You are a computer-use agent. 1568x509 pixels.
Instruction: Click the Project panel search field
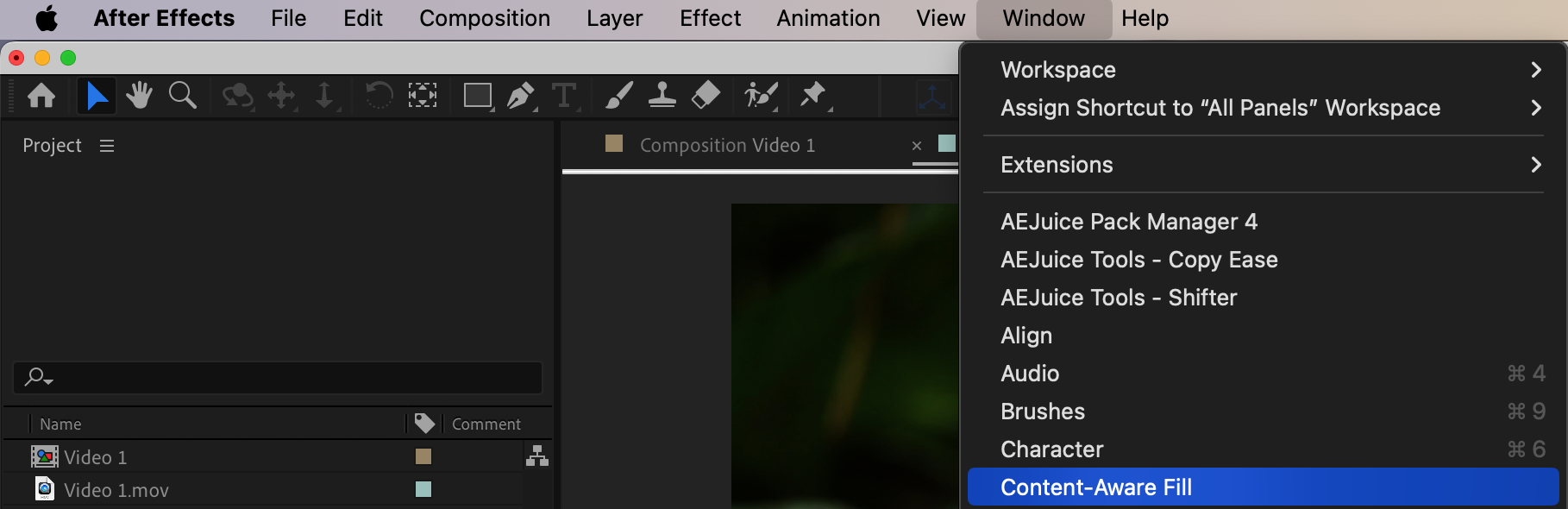click(285, 378)
